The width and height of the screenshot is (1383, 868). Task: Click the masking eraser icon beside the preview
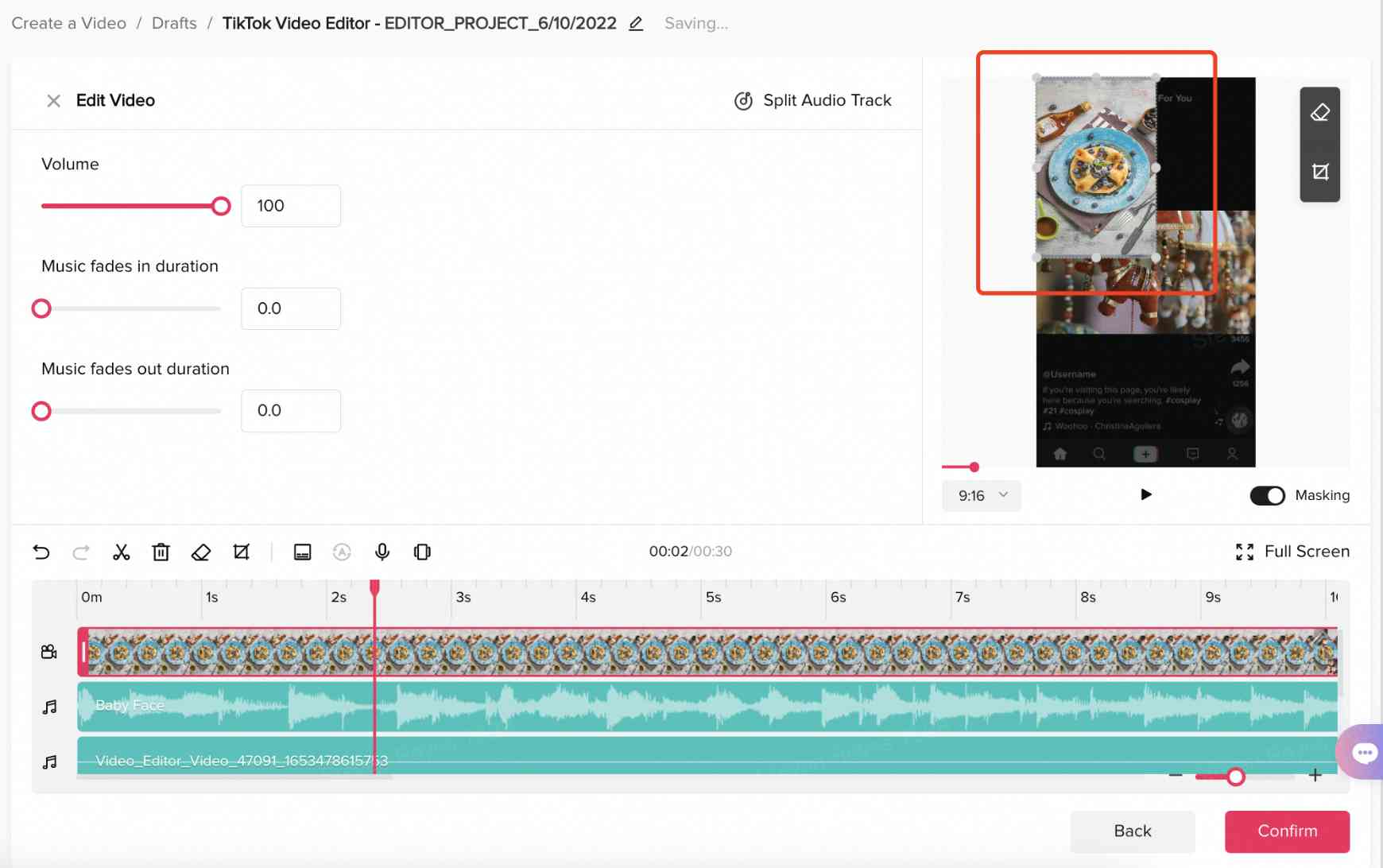click(1319, 113)
